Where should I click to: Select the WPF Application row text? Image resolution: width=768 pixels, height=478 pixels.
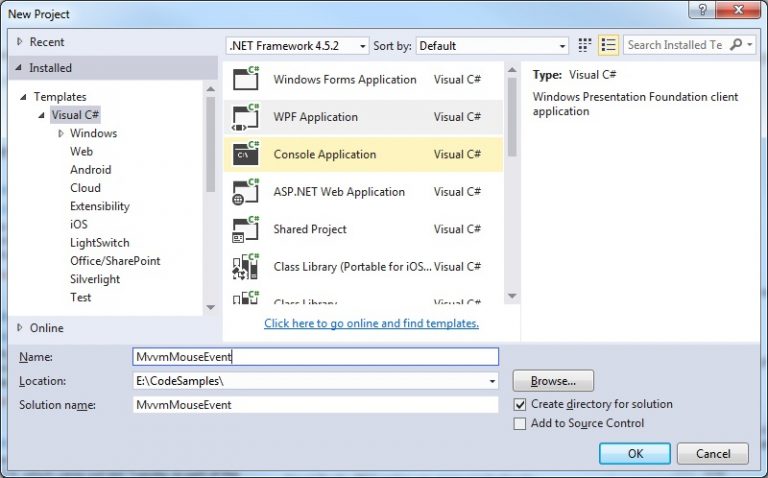click(x=315, y=117)
